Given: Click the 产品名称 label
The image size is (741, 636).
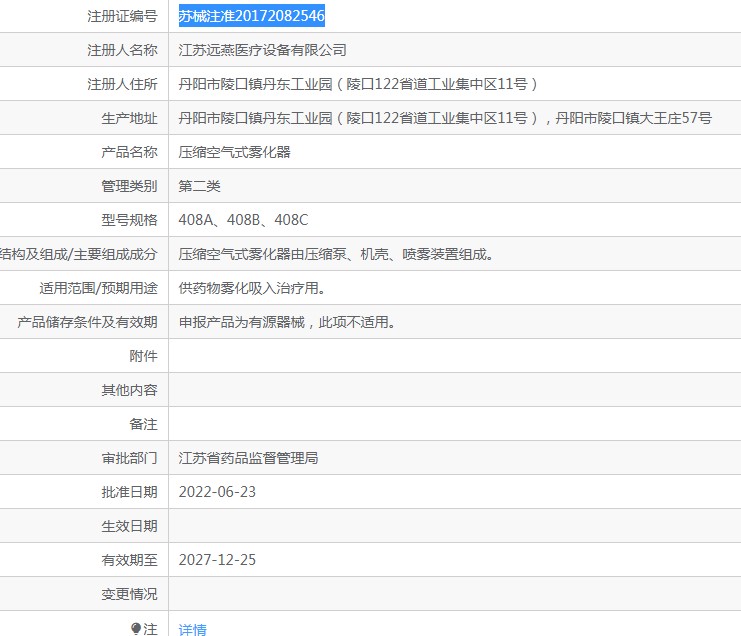Looking at the screenshot, I should [x=129, y=152].
